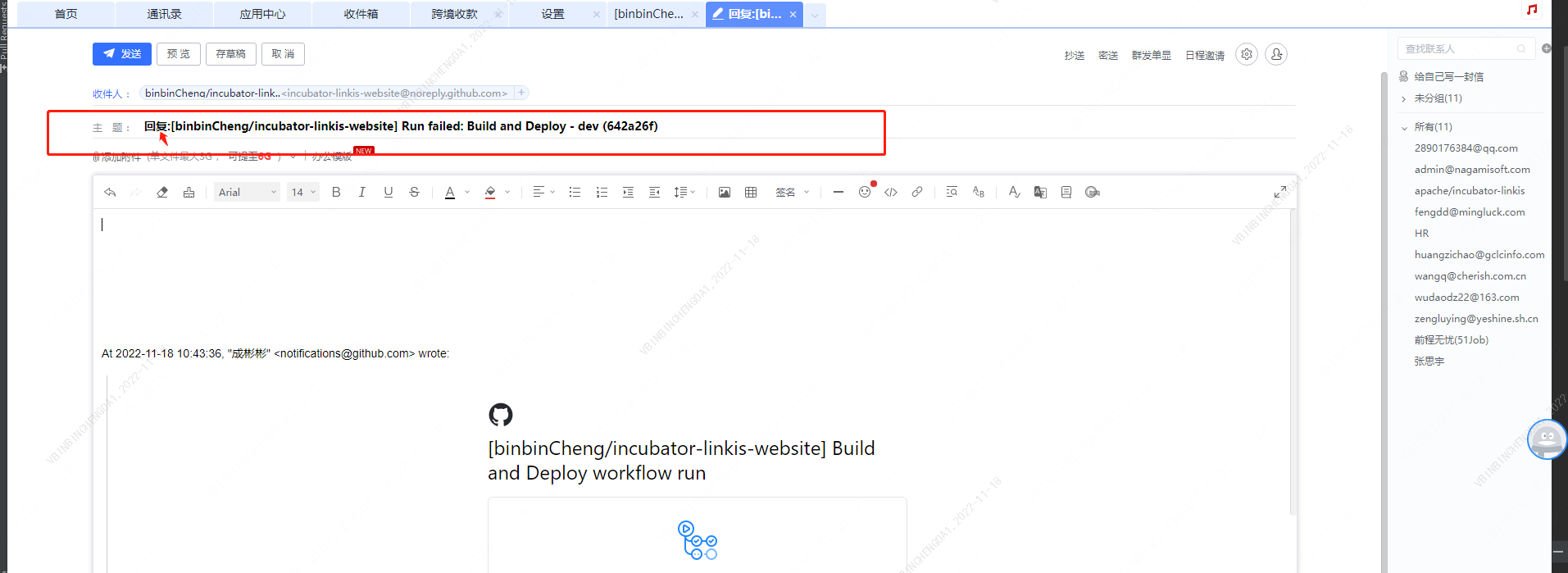This screenshot has height=573, width=1568.
Task: Choose the format painter brush icon
Action: [x=189, y=192]
